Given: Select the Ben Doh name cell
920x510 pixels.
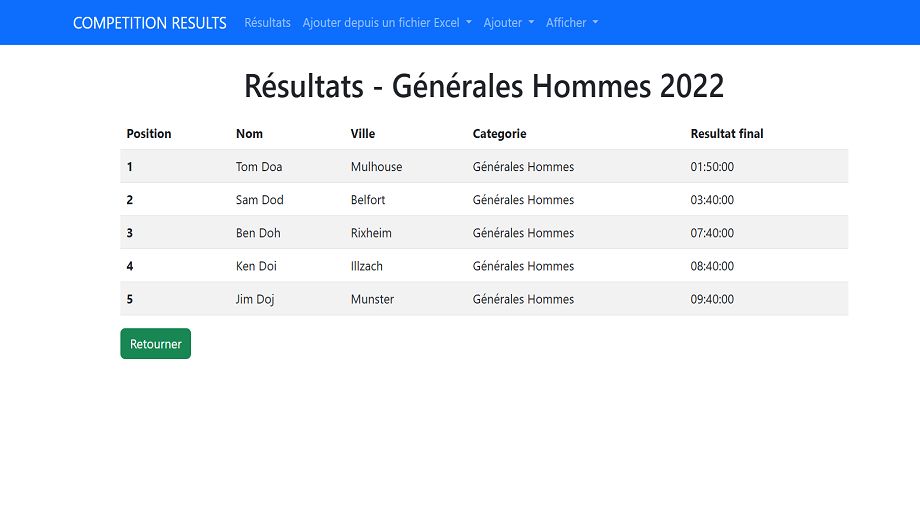Looking at the screenshot, I should tap(258, 233).
